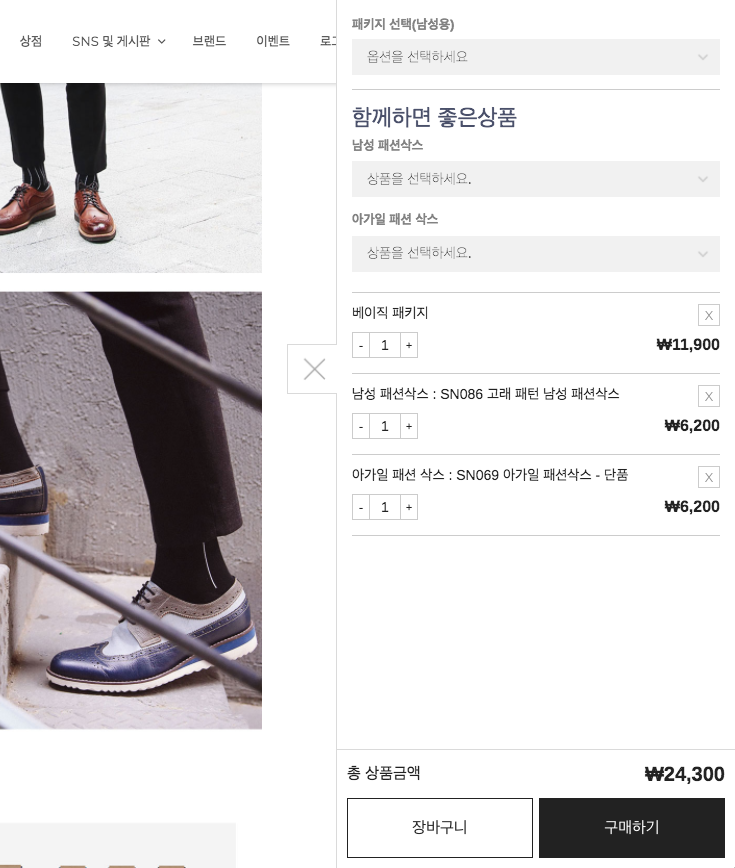Click the 구매하기 purchase button
This screenshot has height=868, width=735.
pos(632,828)
